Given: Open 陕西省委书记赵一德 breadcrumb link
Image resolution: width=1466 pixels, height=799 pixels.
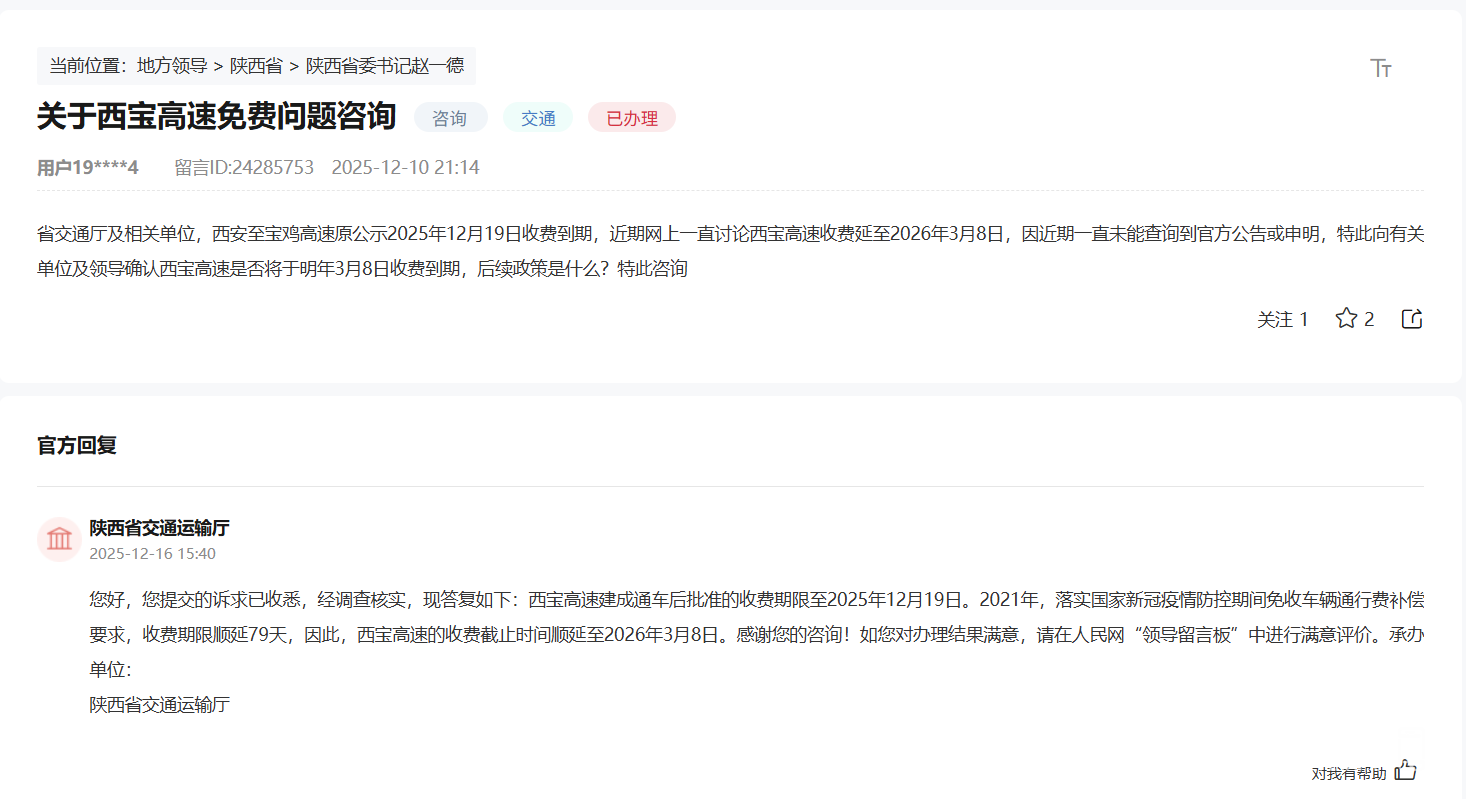Looking at the screenshot, I should coord(385,66).
